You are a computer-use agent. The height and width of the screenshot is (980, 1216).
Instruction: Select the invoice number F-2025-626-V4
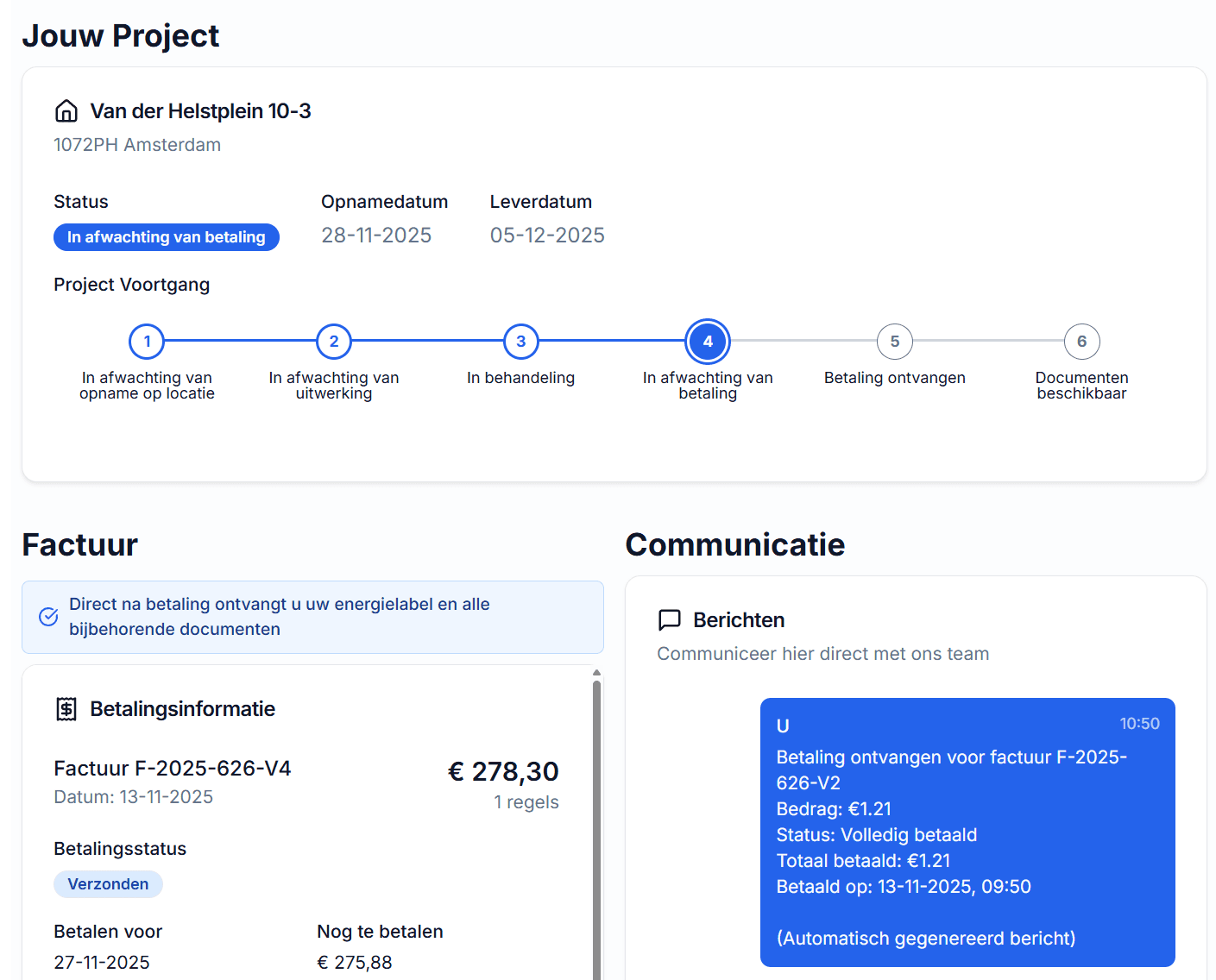[172, 769]
